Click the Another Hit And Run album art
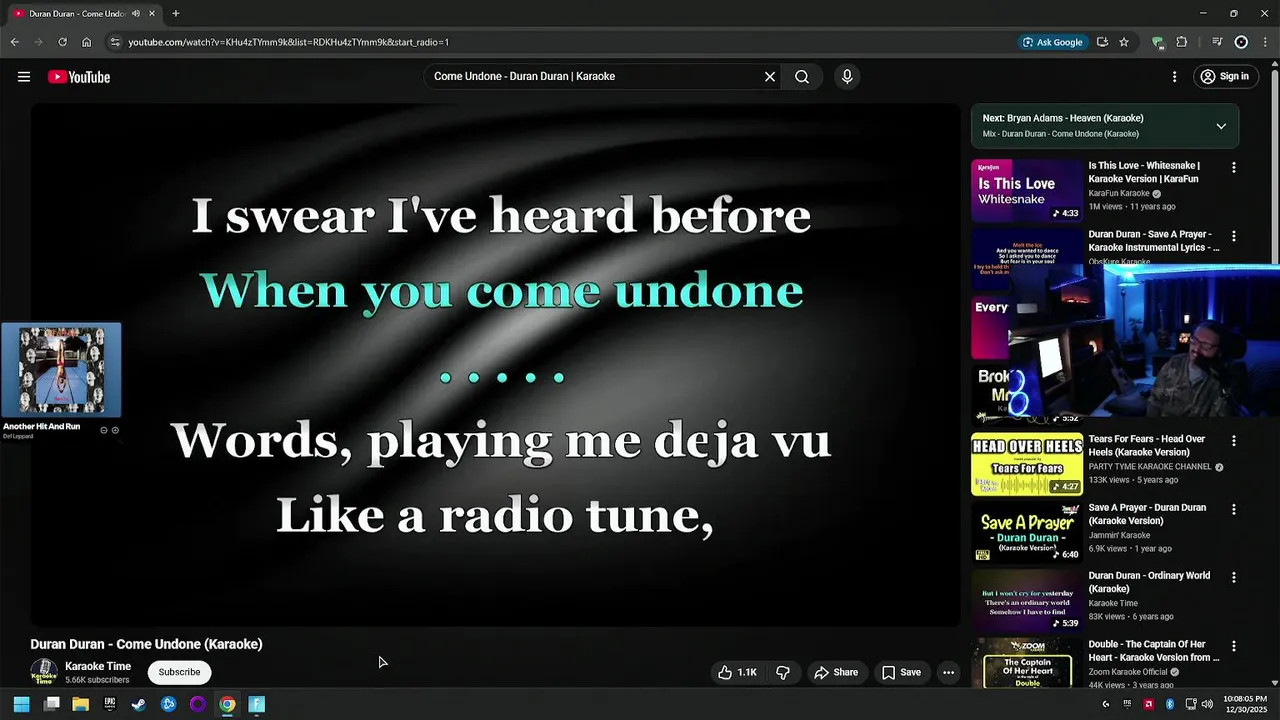Screen dimensions: 1280x720 (x=61, y=370)
